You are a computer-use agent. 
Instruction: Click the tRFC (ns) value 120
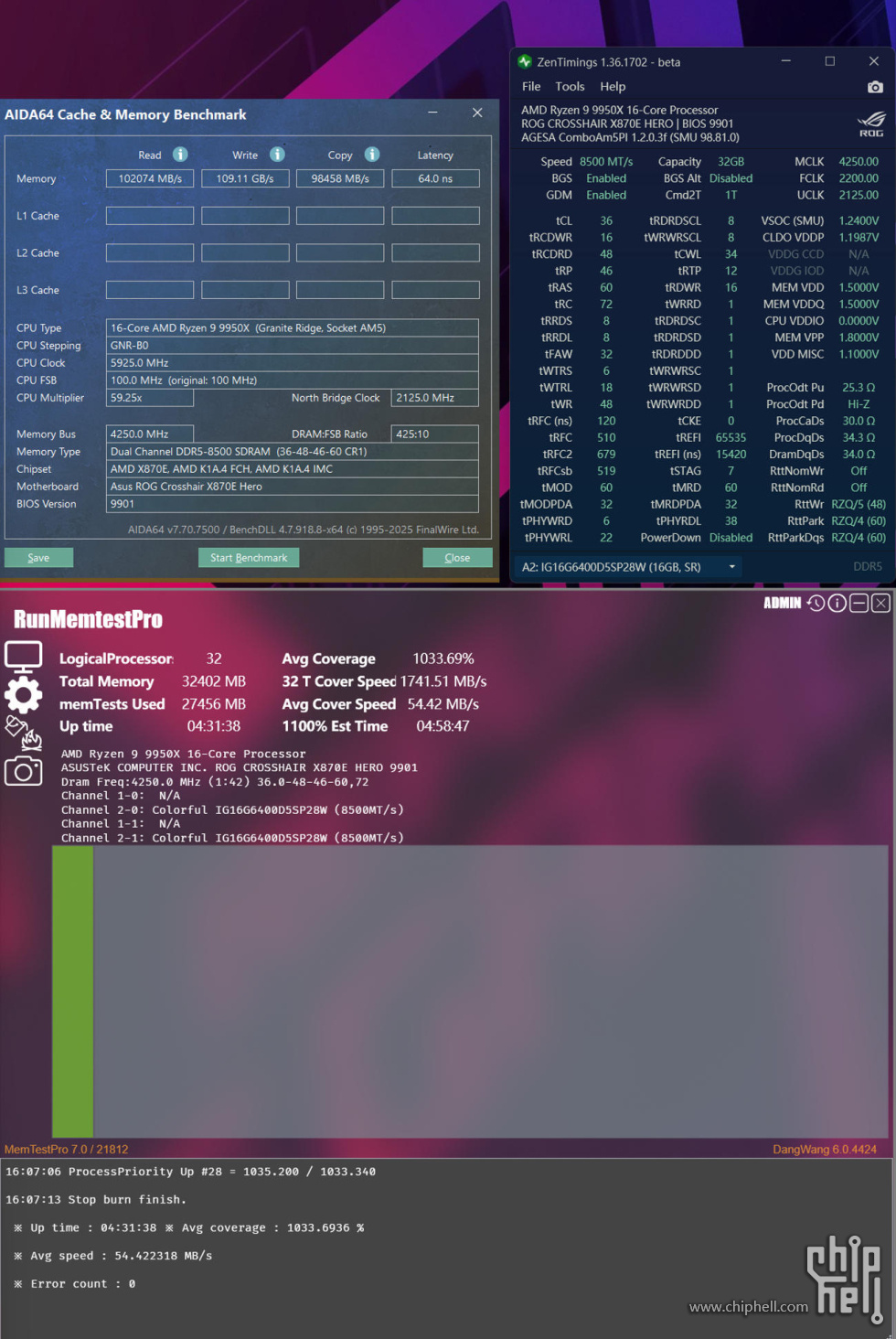[606, 421]
